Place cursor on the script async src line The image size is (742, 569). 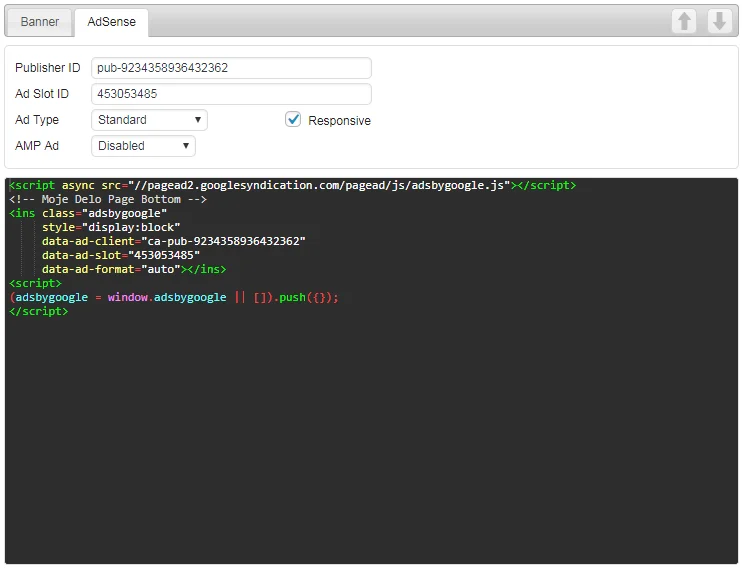(292, 185)
